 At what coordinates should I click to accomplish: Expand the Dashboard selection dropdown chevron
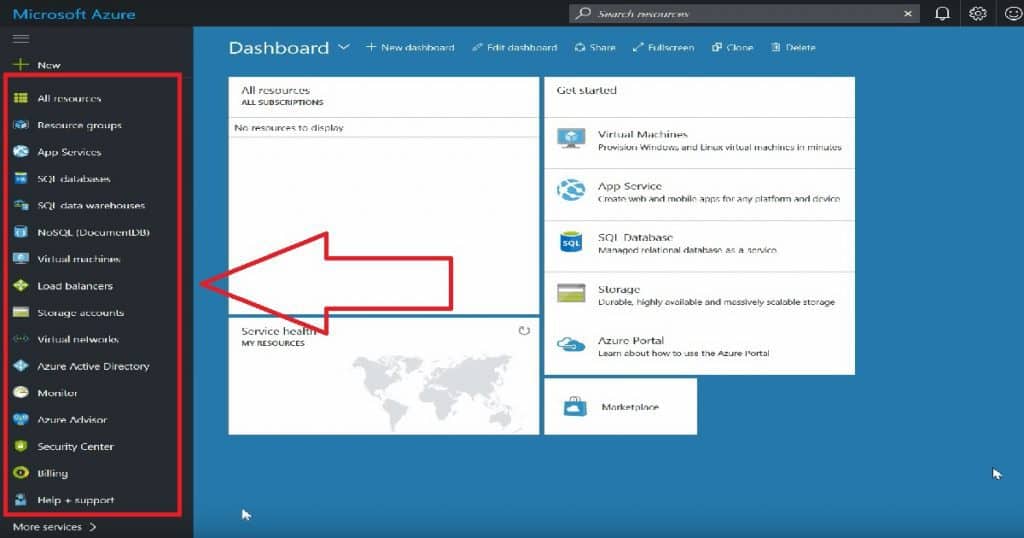(x=344, y=47)
